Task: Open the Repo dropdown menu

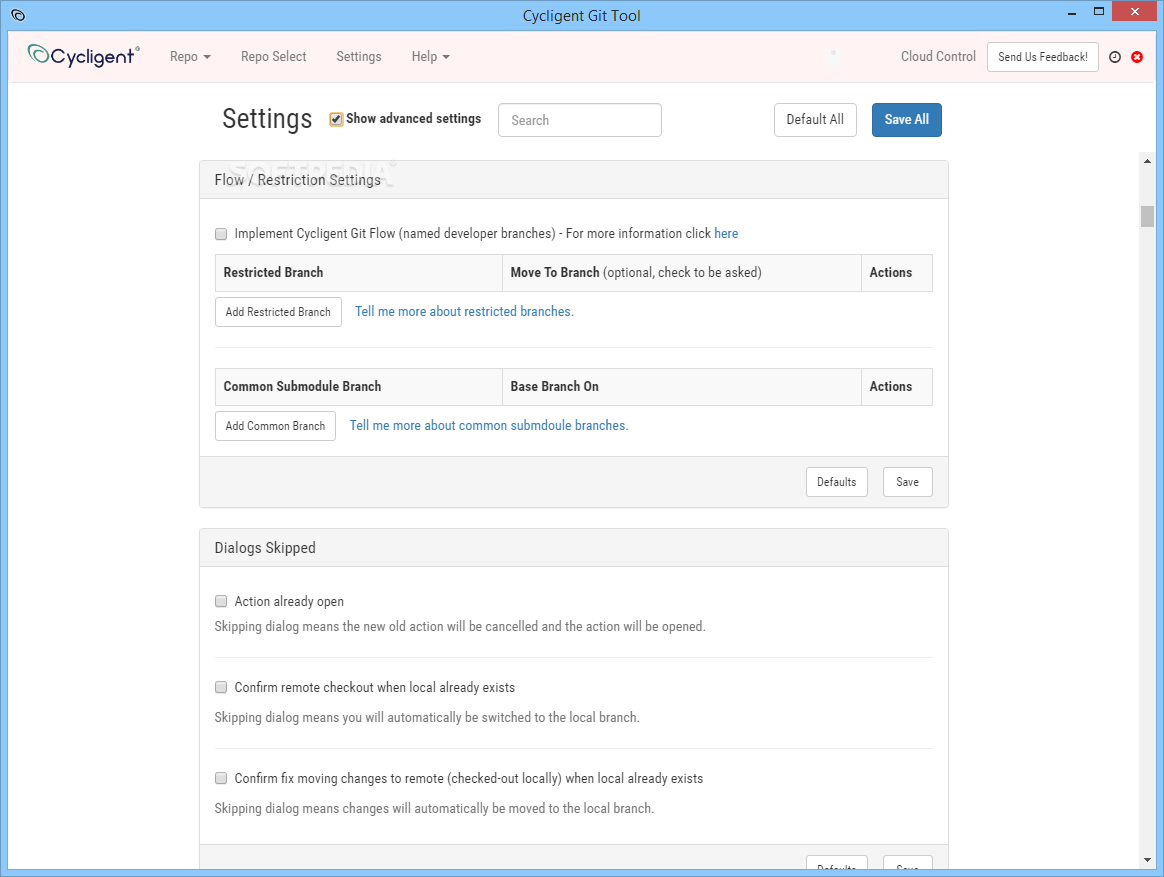Action: coord(190,56)
